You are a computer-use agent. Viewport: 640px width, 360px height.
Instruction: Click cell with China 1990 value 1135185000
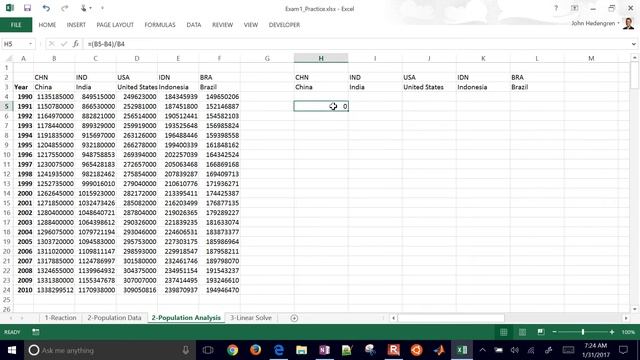[x=54, y=97]
